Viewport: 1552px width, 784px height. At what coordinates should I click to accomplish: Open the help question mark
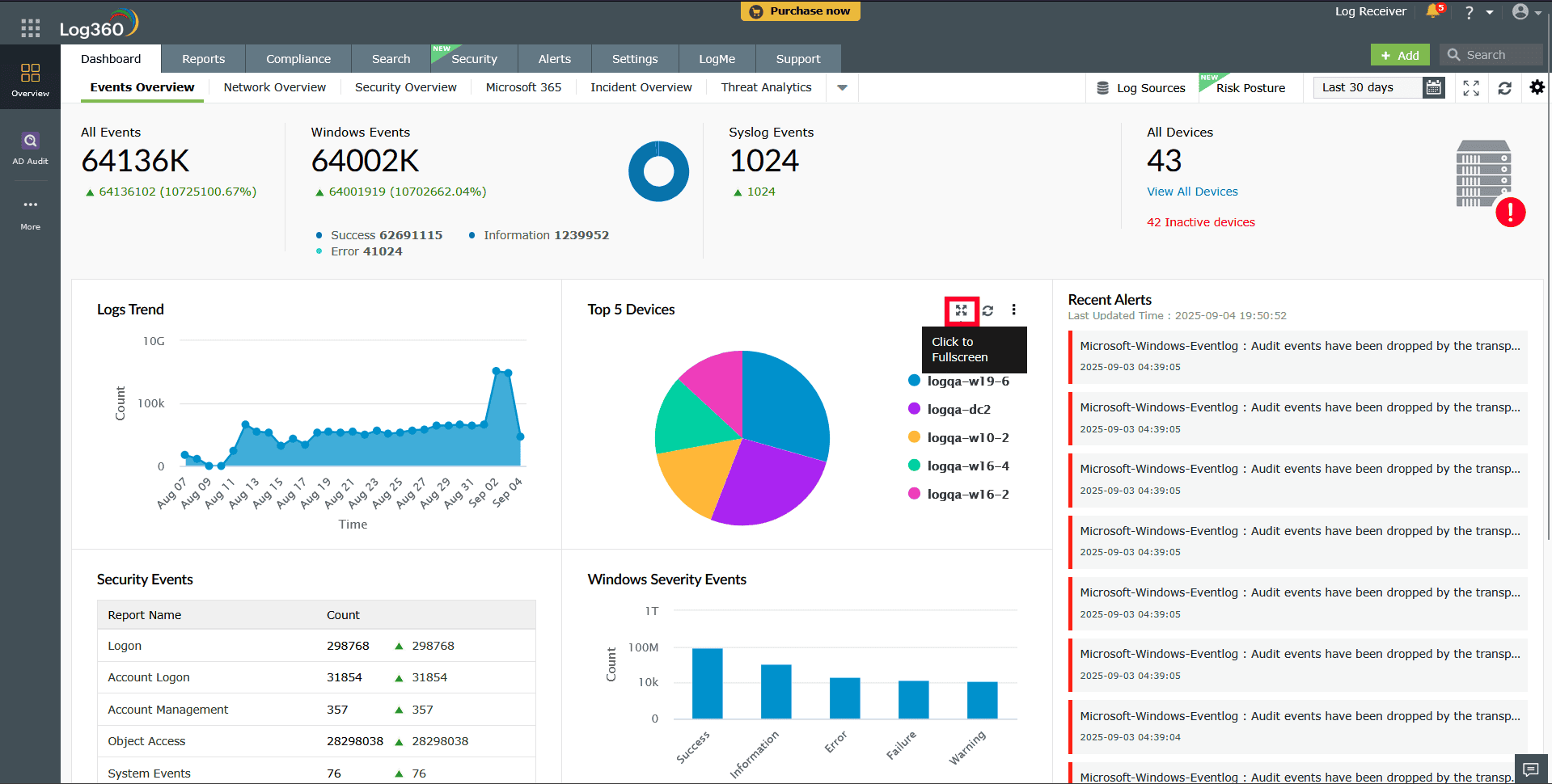click(x=1469, y=12)
